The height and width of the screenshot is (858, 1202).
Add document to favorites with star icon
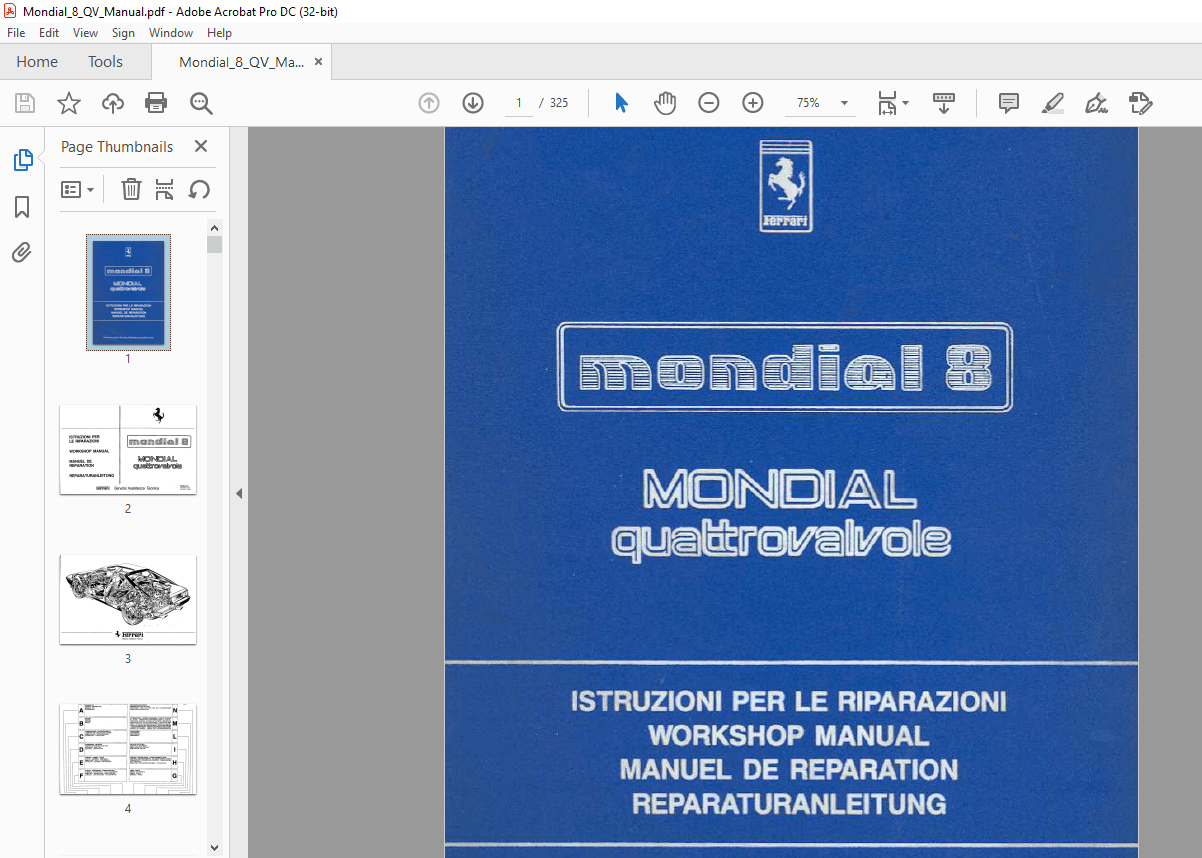tap(67, 103)
